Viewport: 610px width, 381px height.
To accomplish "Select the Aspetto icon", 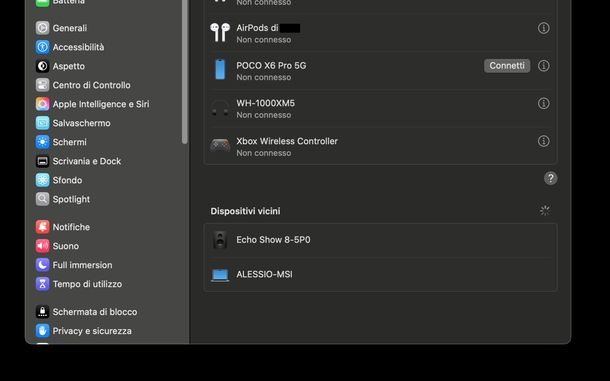I will (42, 66).
